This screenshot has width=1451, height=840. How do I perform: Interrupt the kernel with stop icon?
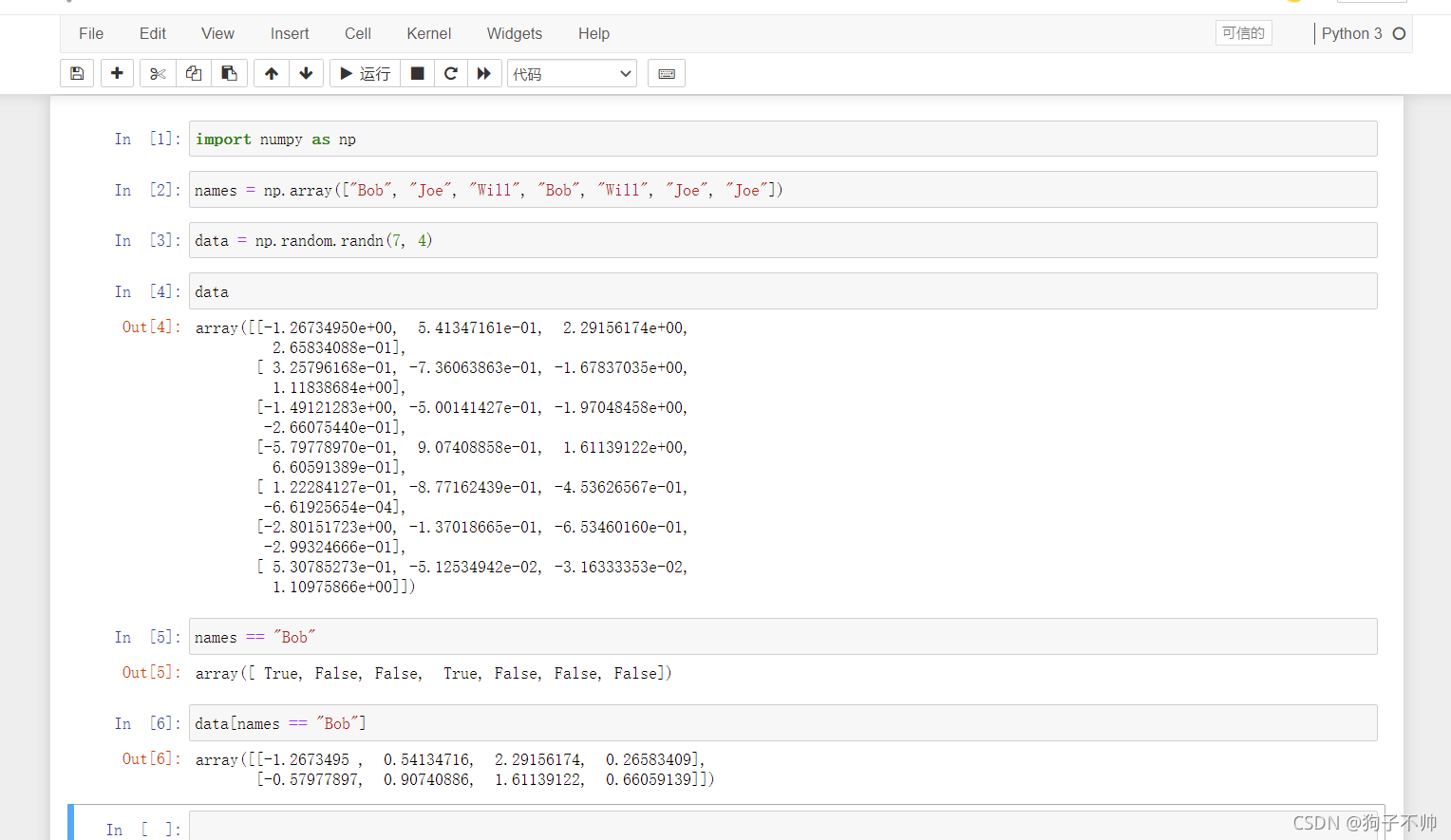click(x=417, y=73)
